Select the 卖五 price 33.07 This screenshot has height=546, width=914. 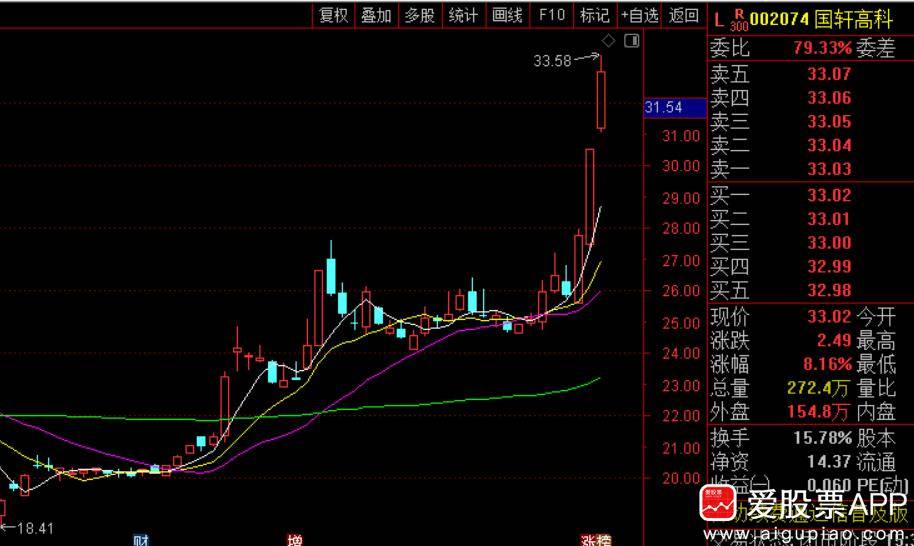pyautogui.click(x=829, y=74)
